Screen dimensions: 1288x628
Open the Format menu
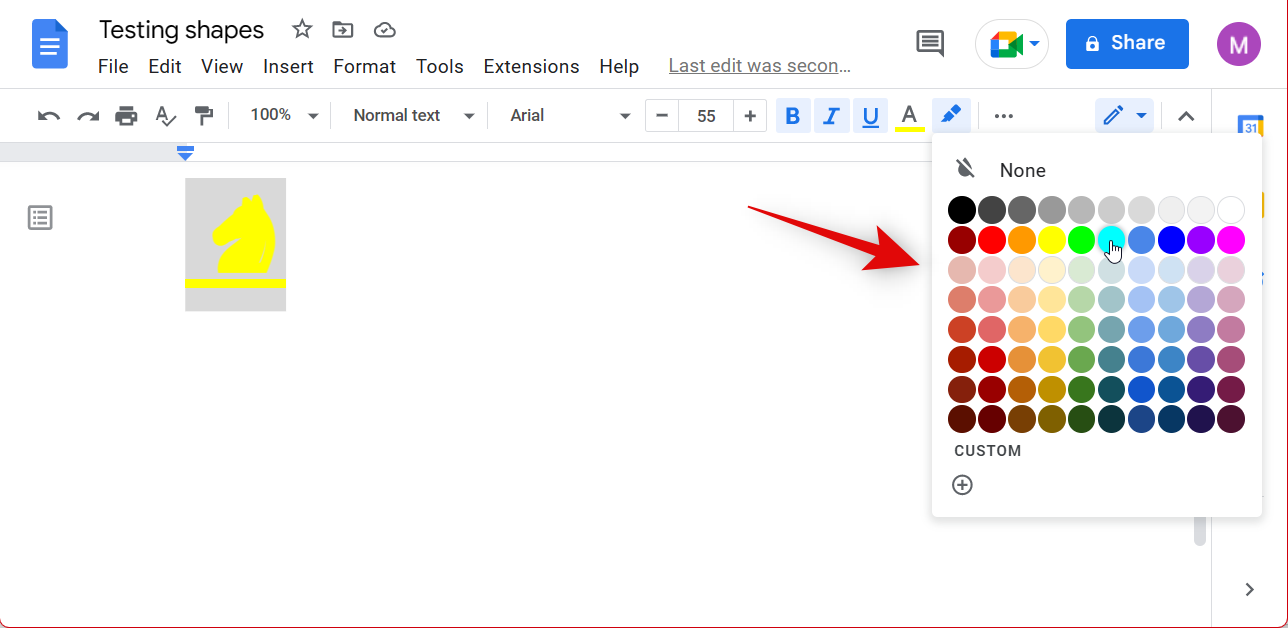pos(364,67)
